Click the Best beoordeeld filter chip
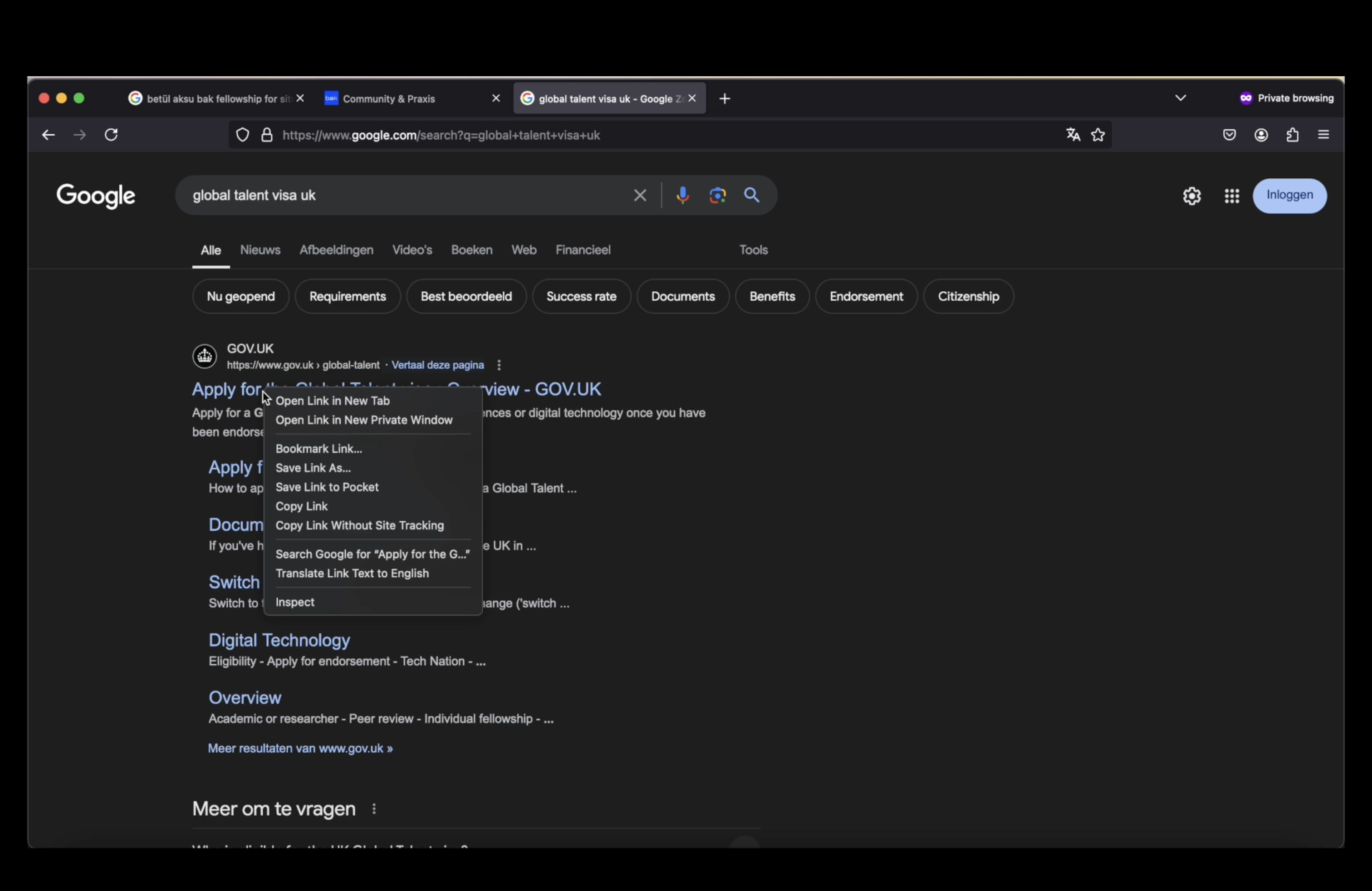 [x=466, y=296]
